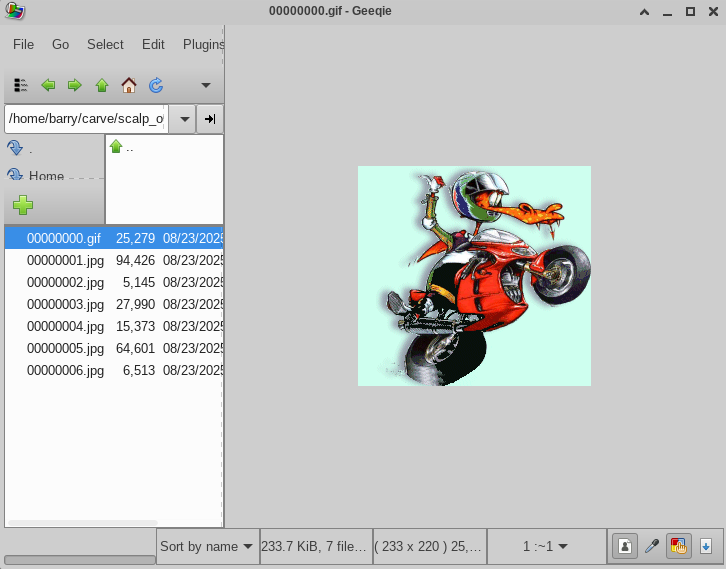Image resolution: width=726 pixels, height=569 pixels.
Task: Open the Select menu
Action: [105, 44]
